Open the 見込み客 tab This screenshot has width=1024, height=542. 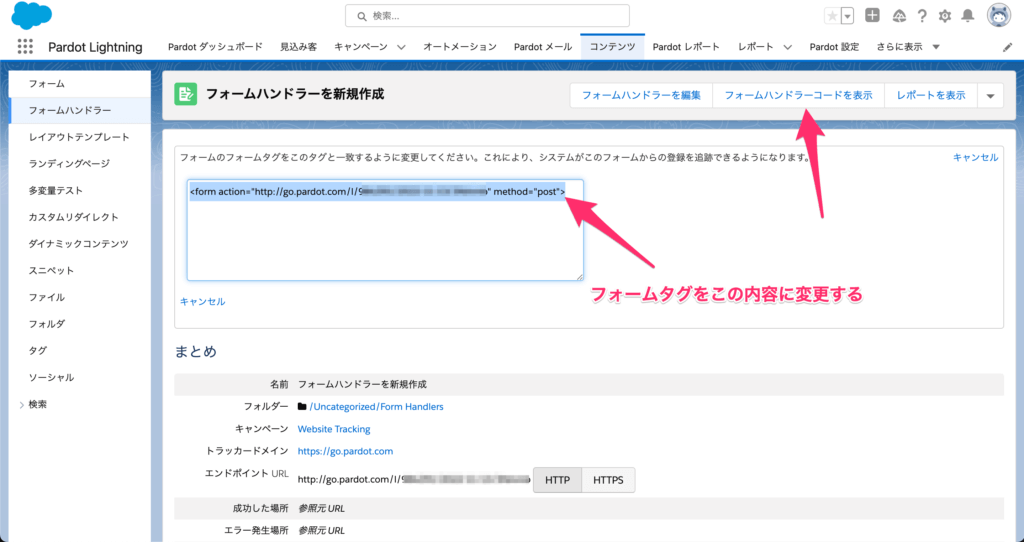pyautogui.click(x=298, y=47)
